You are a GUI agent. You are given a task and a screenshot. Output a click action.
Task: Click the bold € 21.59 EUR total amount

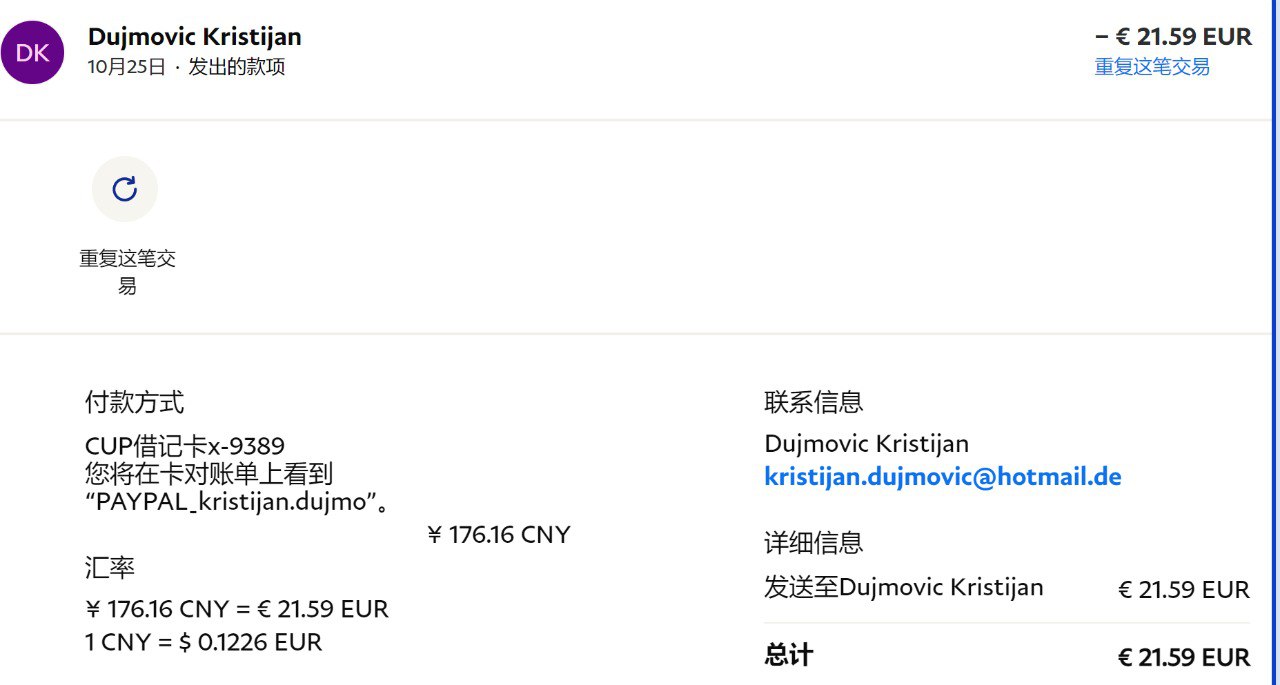tap(1183, 658)
